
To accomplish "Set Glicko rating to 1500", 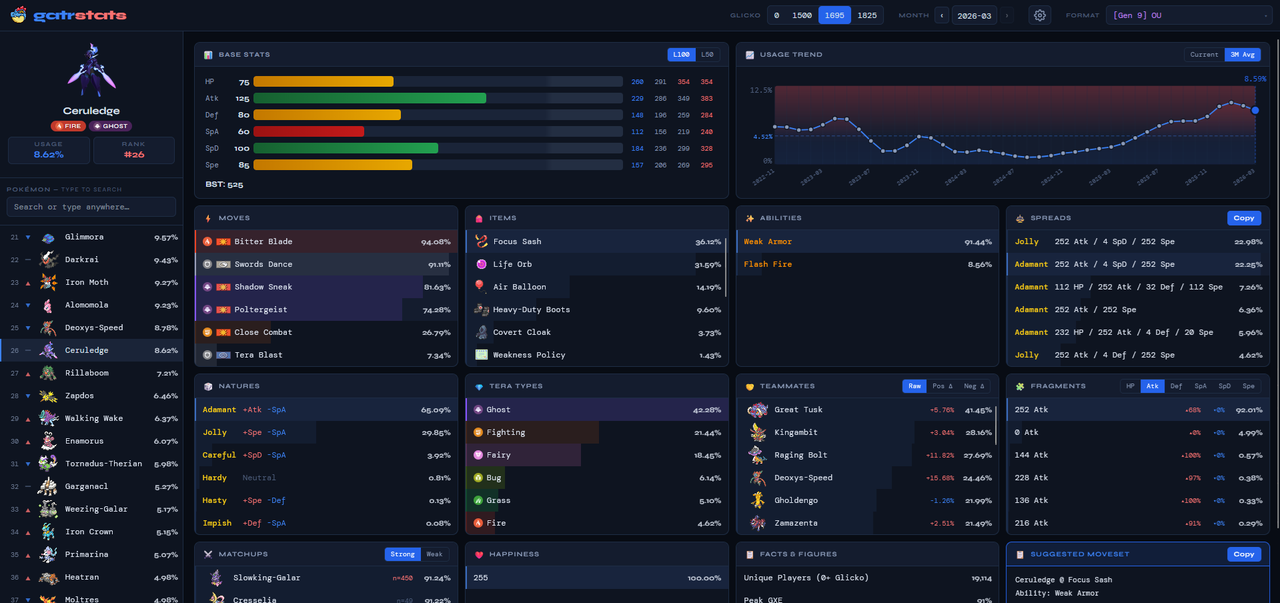I will (802, 15).
